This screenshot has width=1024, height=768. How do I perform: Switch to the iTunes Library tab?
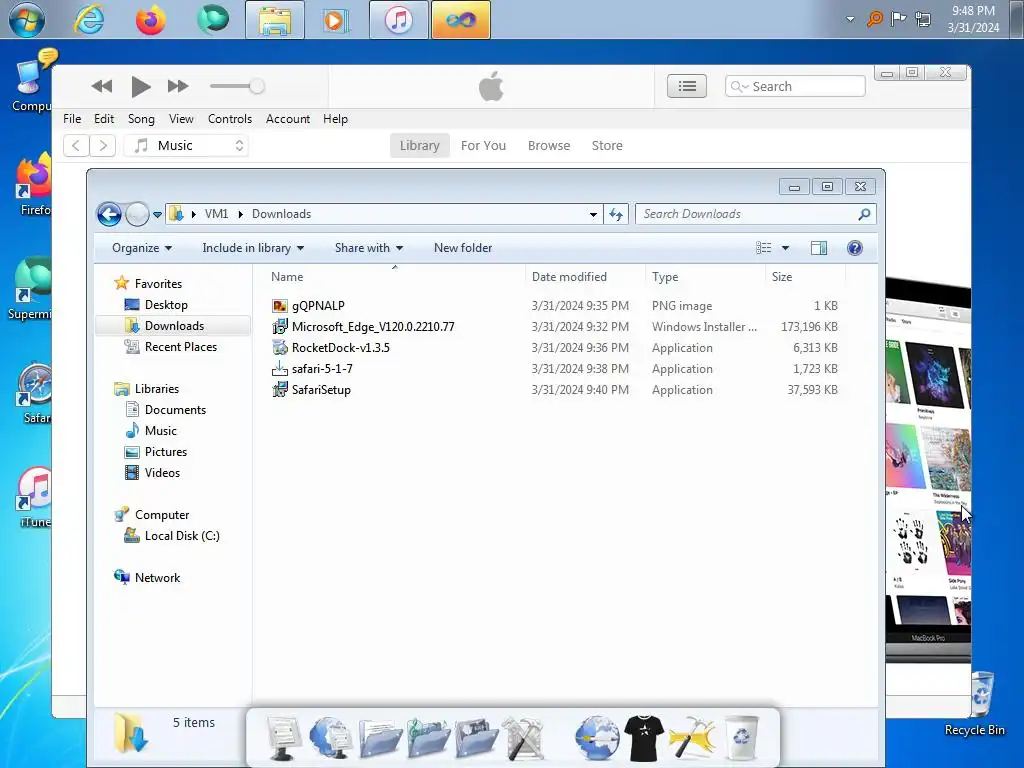420,146
